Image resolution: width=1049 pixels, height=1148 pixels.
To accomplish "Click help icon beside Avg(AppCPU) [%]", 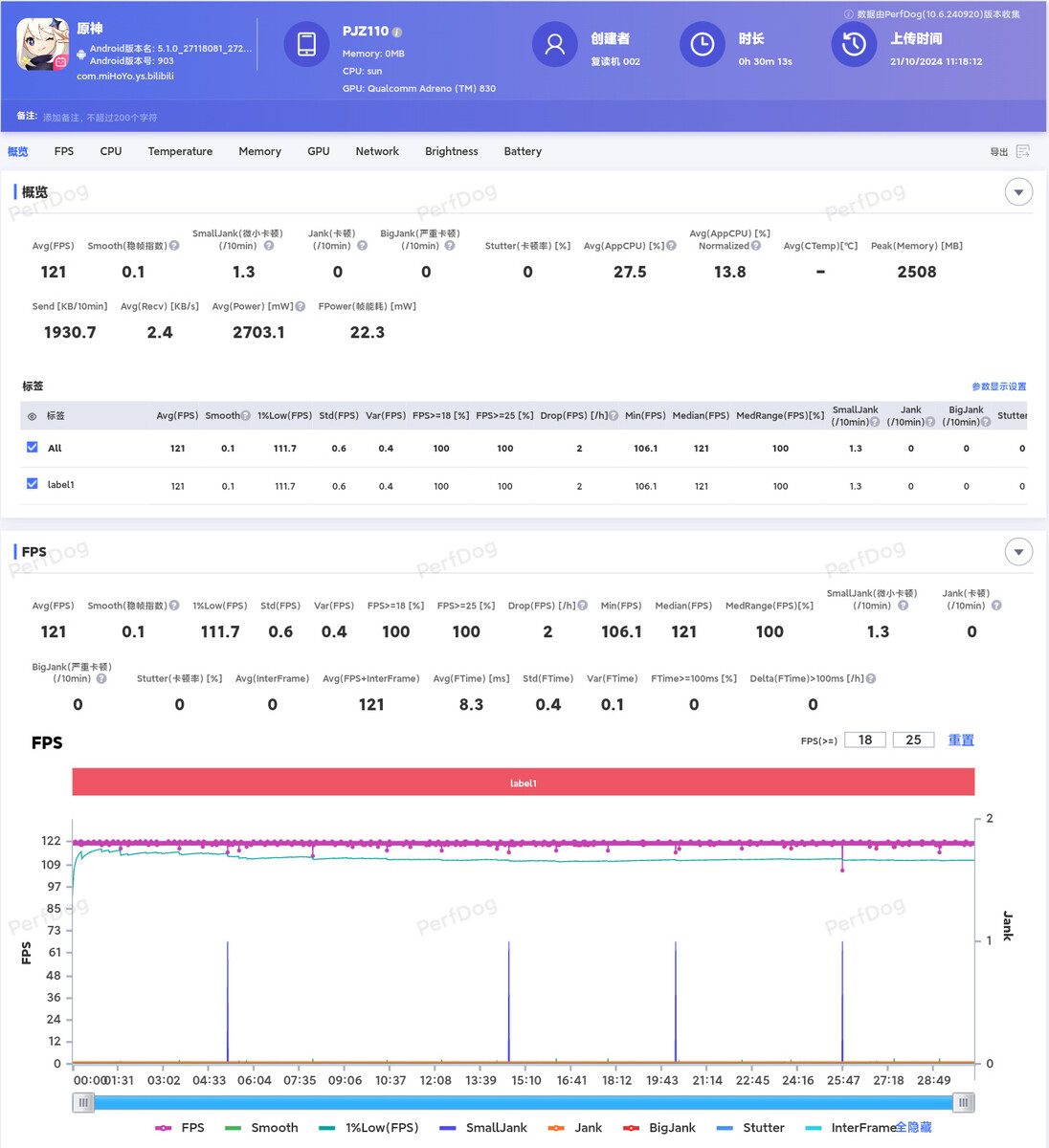I will [x=672, y=246].
